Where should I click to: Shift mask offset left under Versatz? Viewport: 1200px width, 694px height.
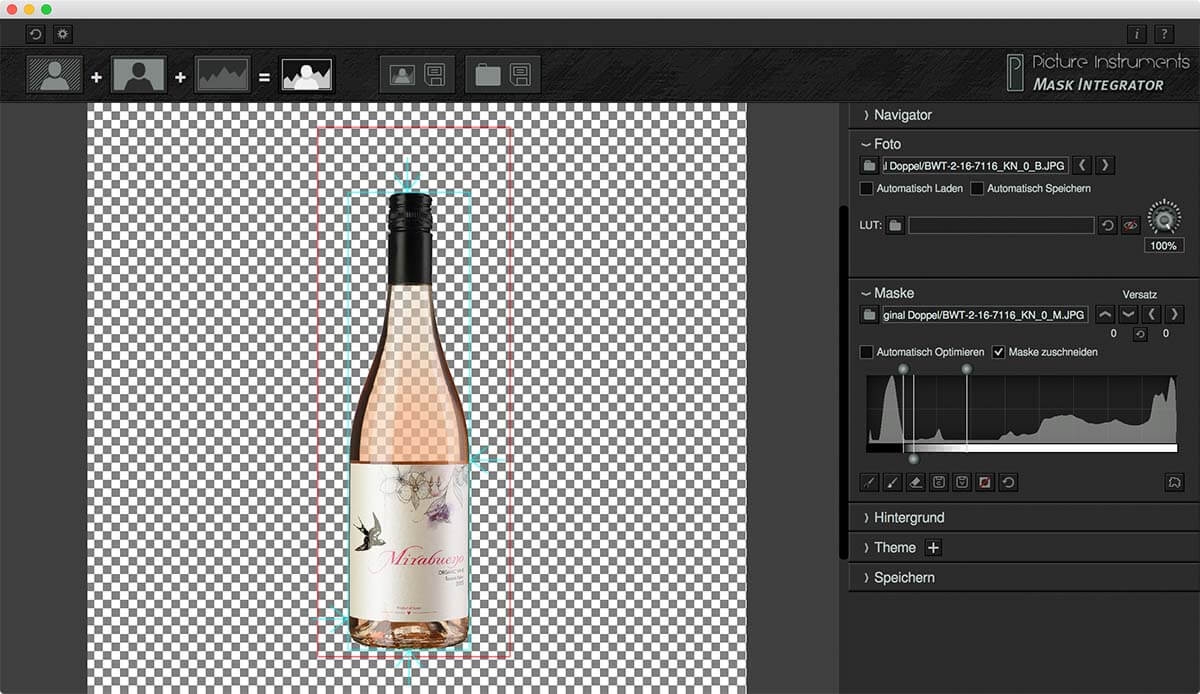click(1152, 314)
